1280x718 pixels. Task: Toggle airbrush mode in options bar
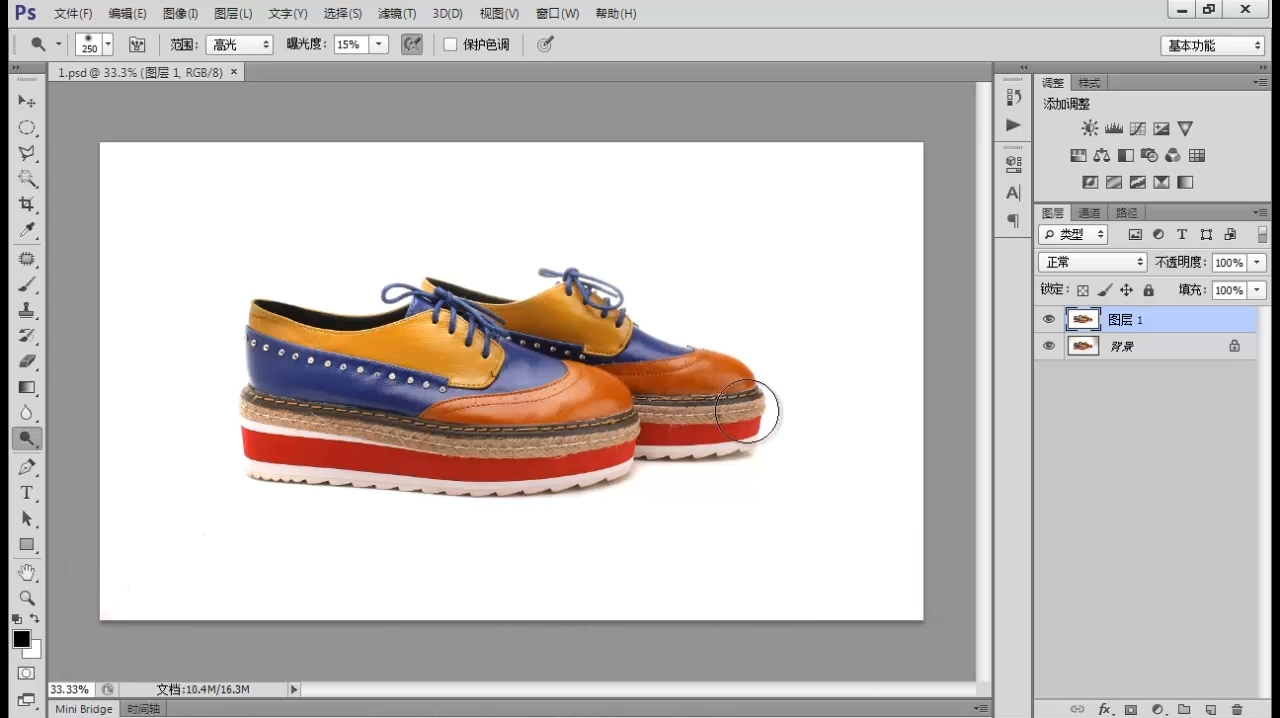pyautogui.click(x=412, y=45)
